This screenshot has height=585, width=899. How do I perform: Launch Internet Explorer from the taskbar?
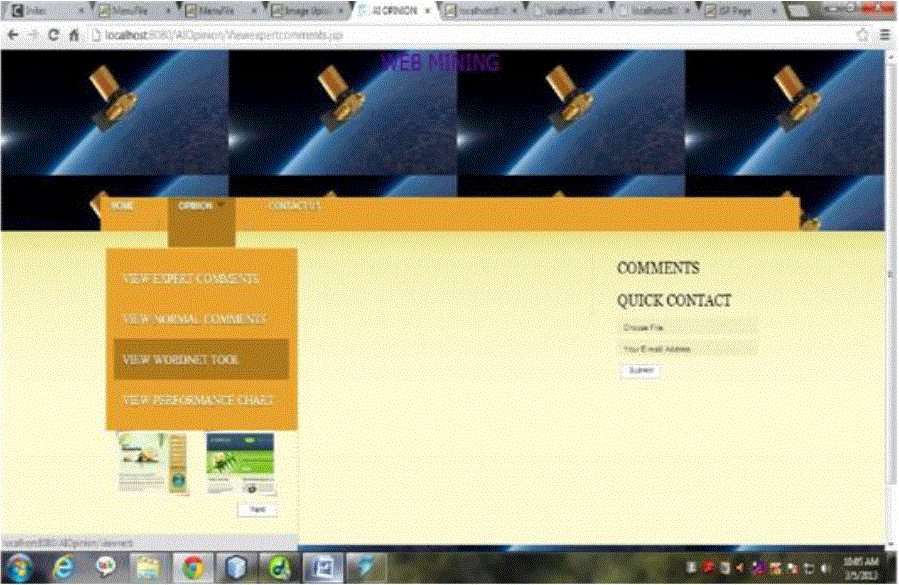[65, 567]
